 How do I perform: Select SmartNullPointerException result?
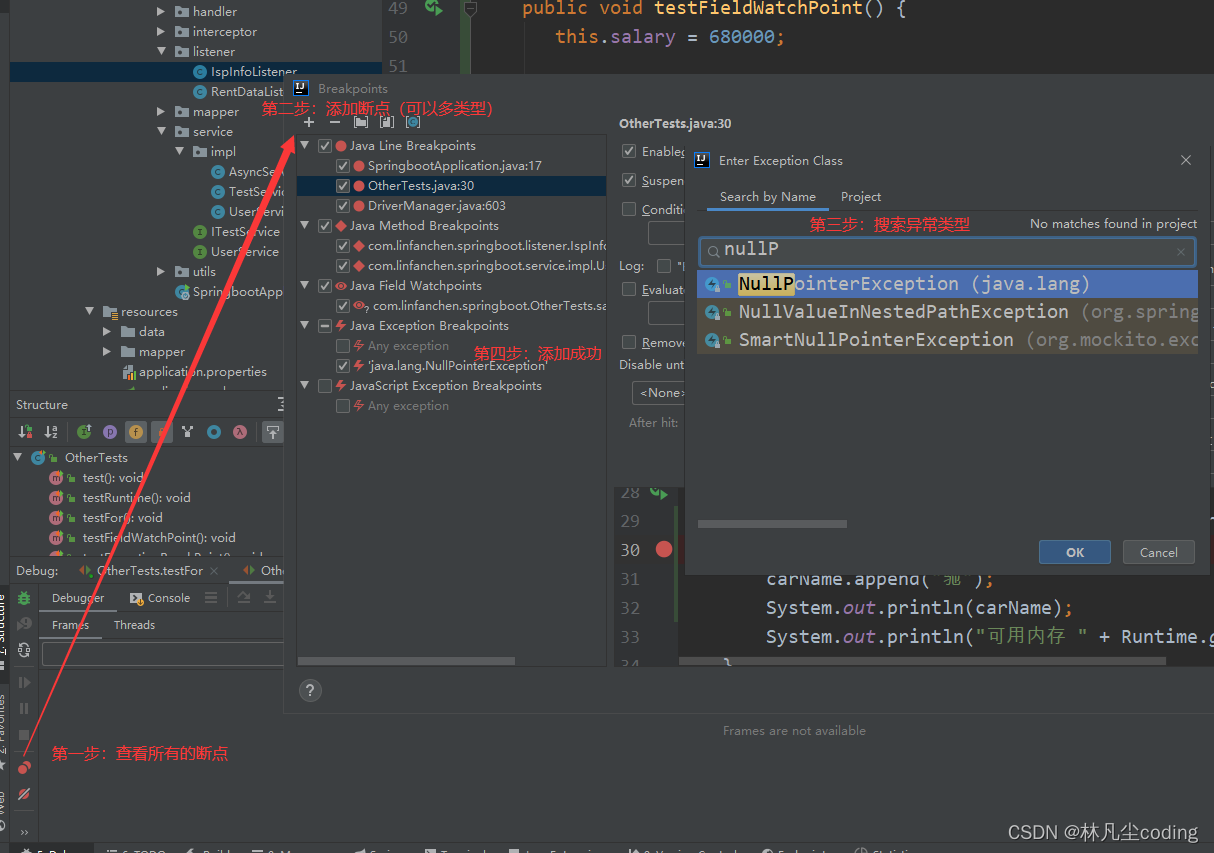pyautogui.click(x=947, y=340)
